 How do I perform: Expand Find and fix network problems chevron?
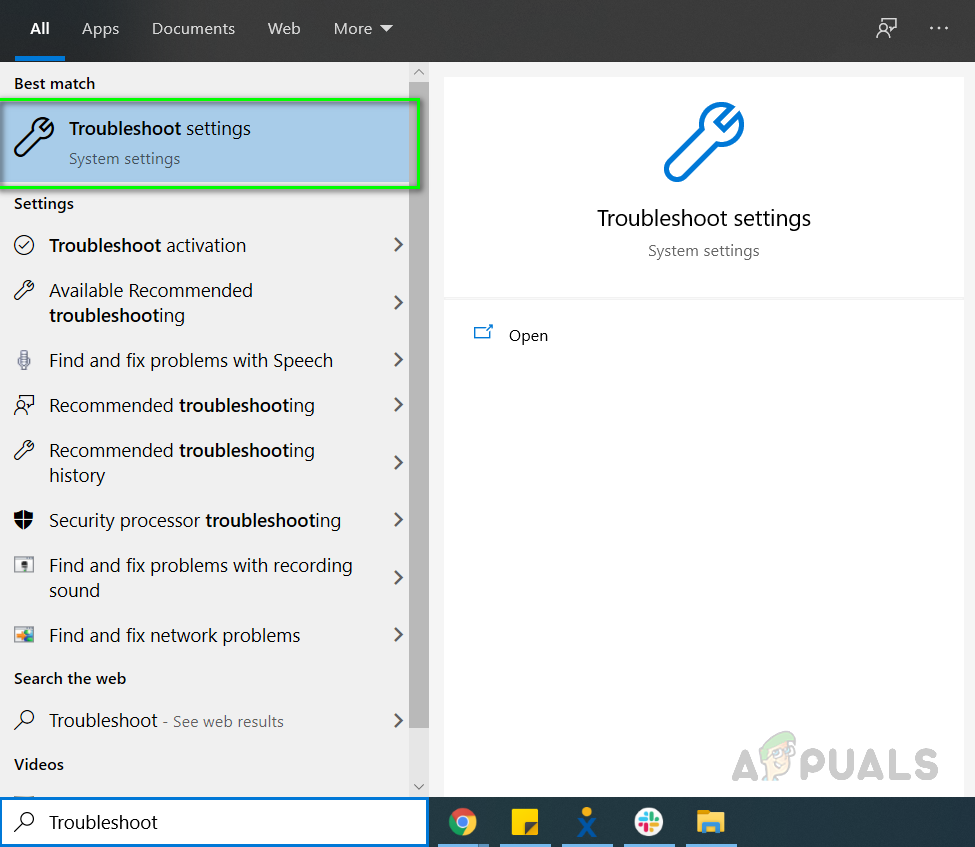tap(399, 635)
